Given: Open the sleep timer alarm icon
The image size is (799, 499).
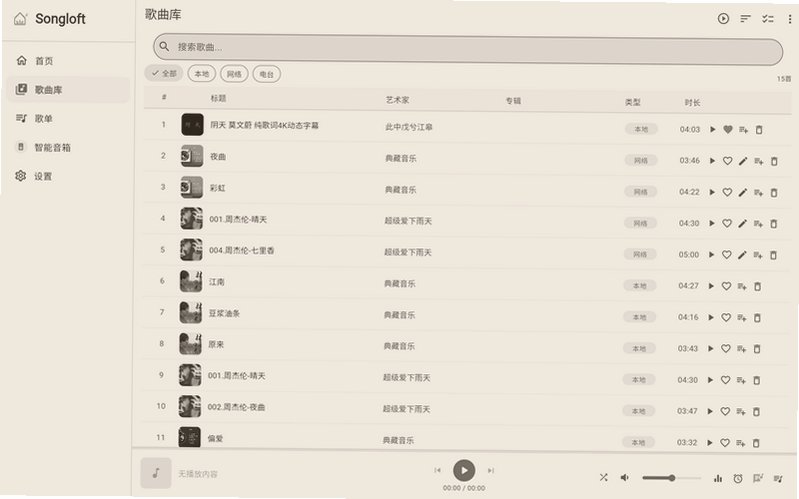Looking at the screenshot, I should pos(737,478).
